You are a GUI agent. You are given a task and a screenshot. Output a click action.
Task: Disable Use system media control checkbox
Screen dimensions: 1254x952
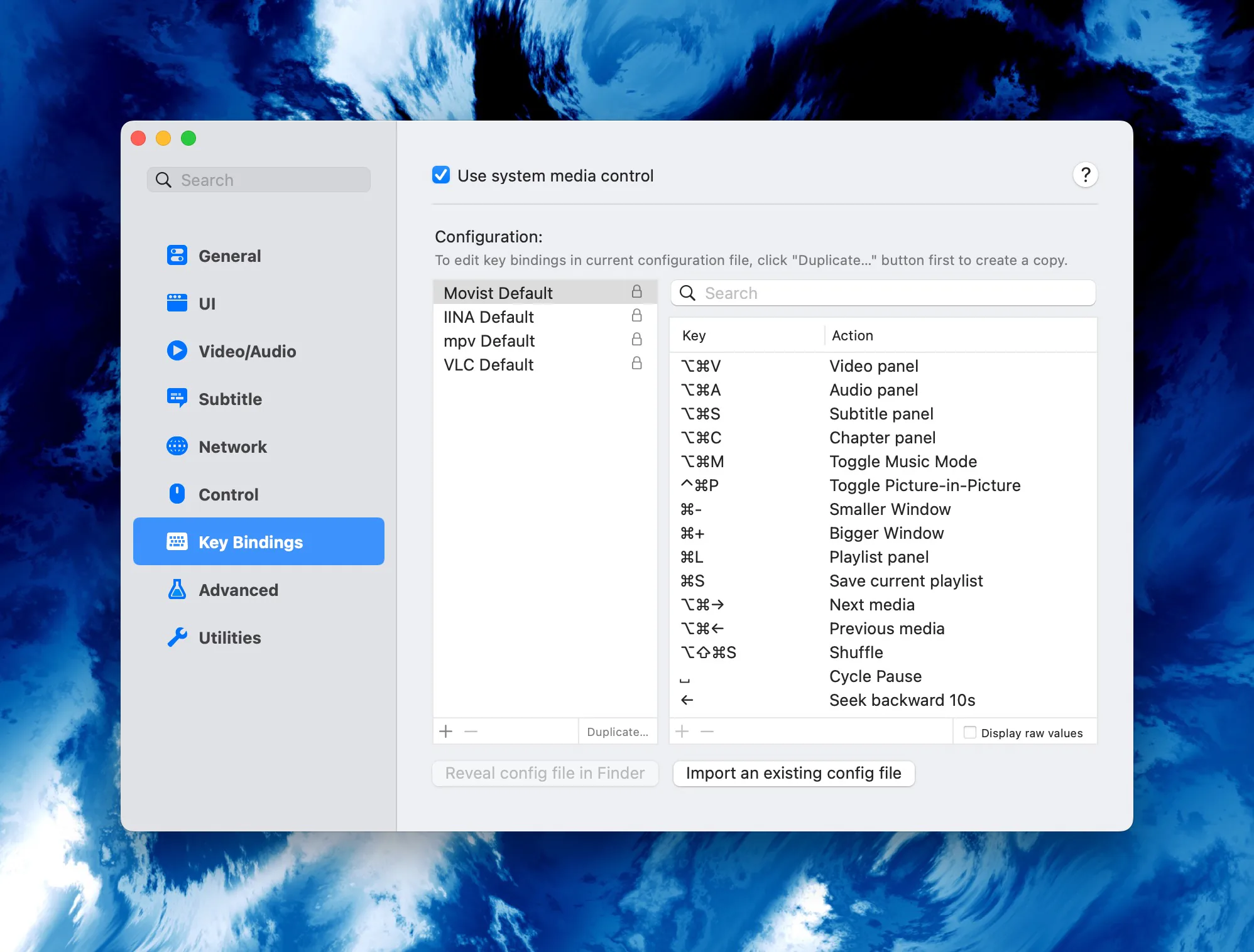click(441, 175)
